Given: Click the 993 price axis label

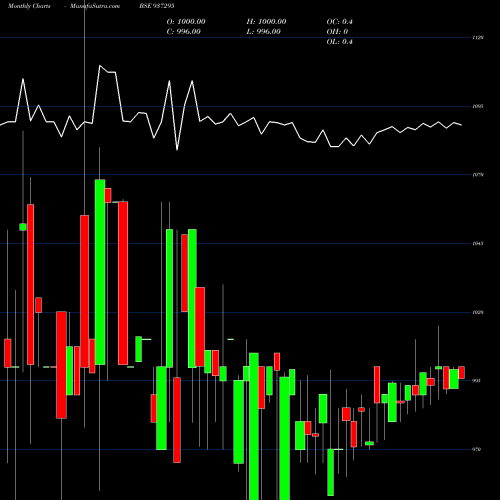Looking at the screenshot, I should coord(477,381).
